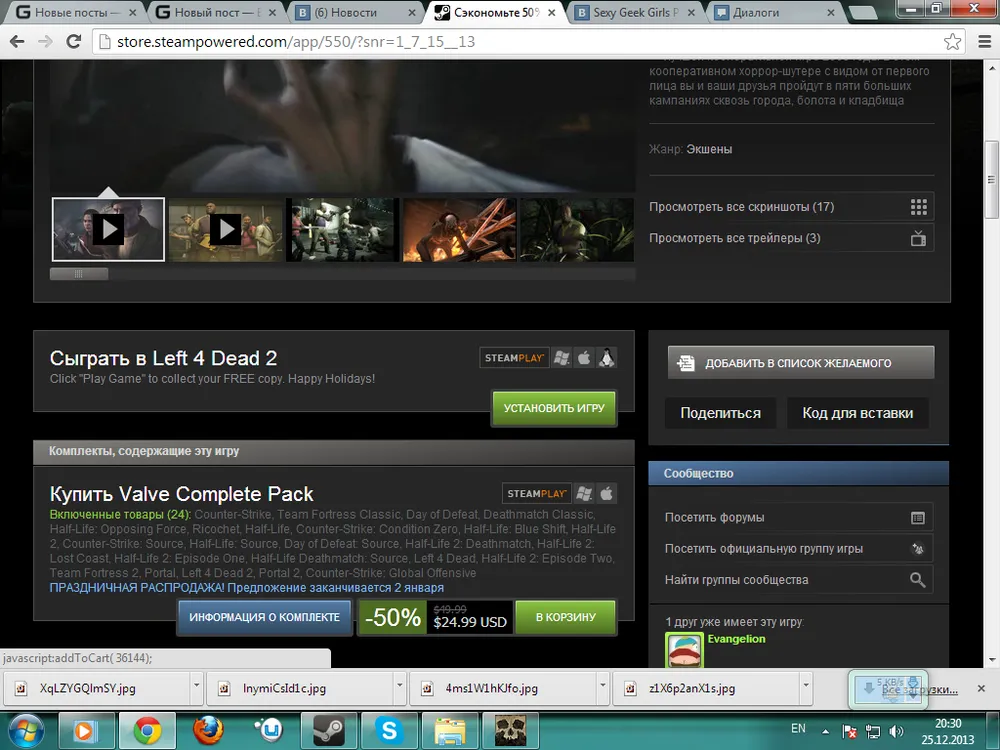1000x750 pixels.
Task: Open Skype from the taskbar
Action: point(389,731)
